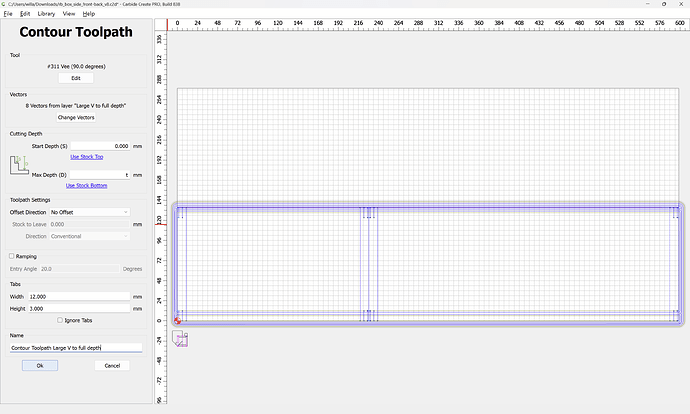
Task: Open the Offset Direction dropdown
Action: click(90, 212)
